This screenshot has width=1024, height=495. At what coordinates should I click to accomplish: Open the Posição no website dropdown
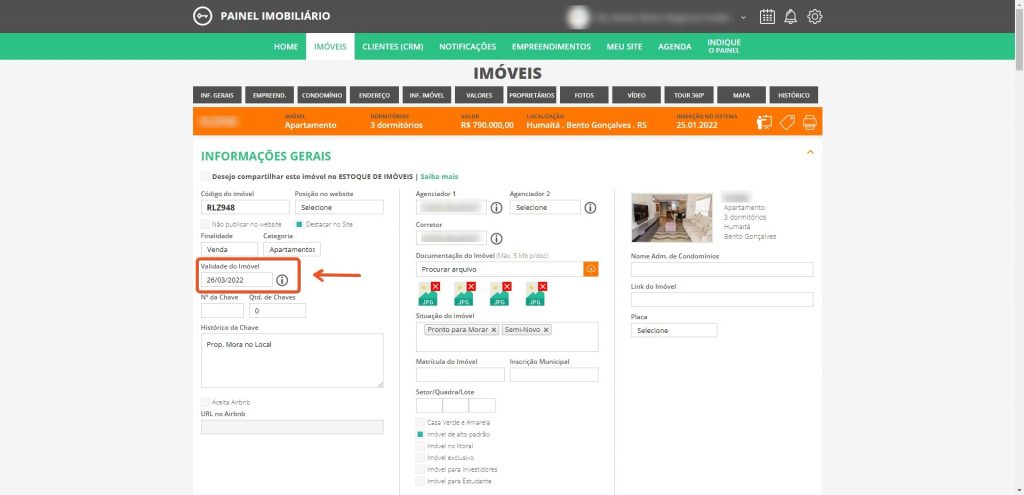pos(339,207)
